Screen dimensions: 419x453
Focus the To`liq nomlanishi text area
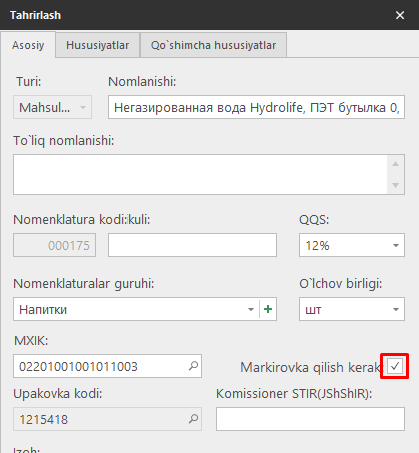click(201, 174)
